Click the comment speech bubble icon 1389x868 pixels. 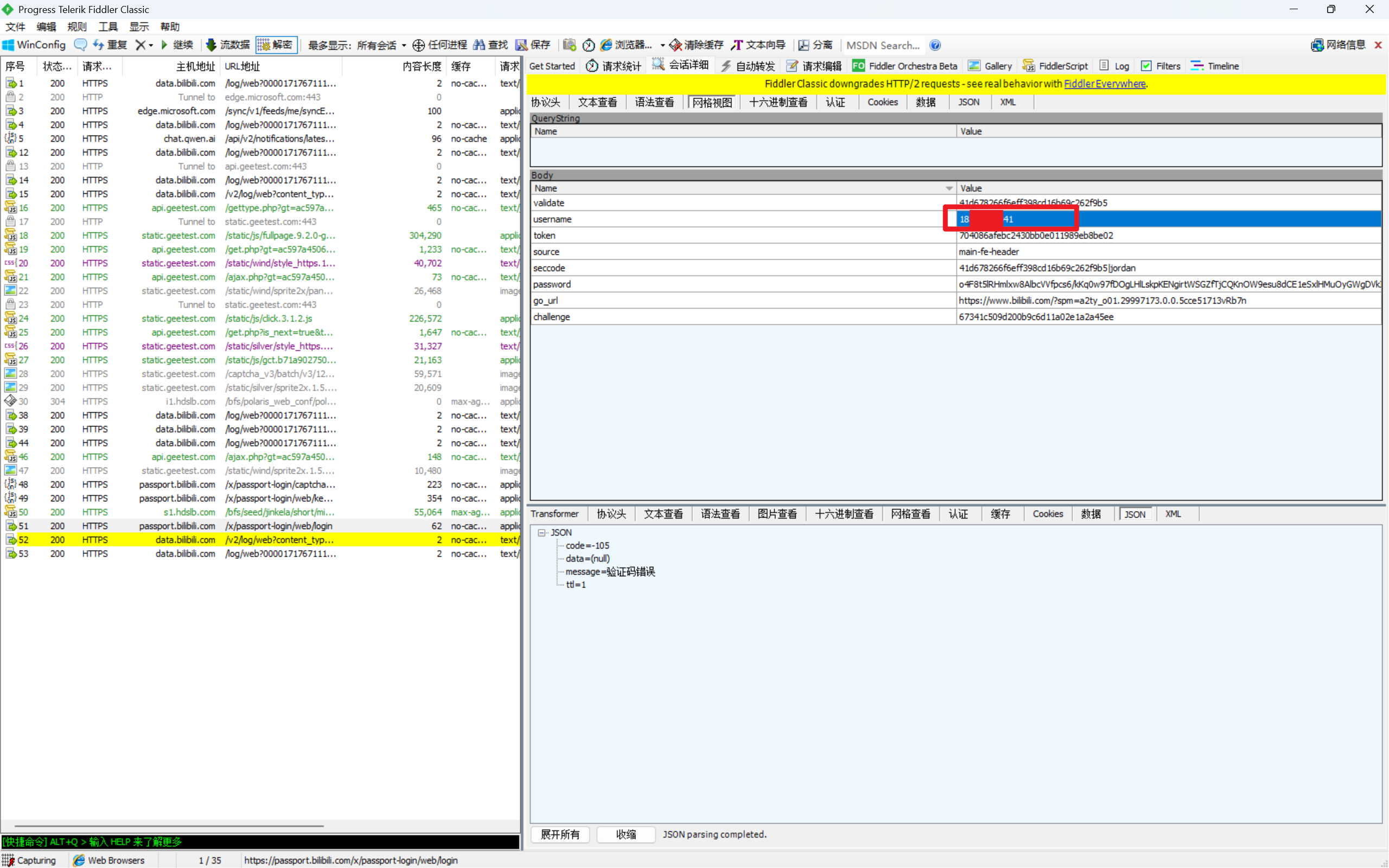click(80, 45)
